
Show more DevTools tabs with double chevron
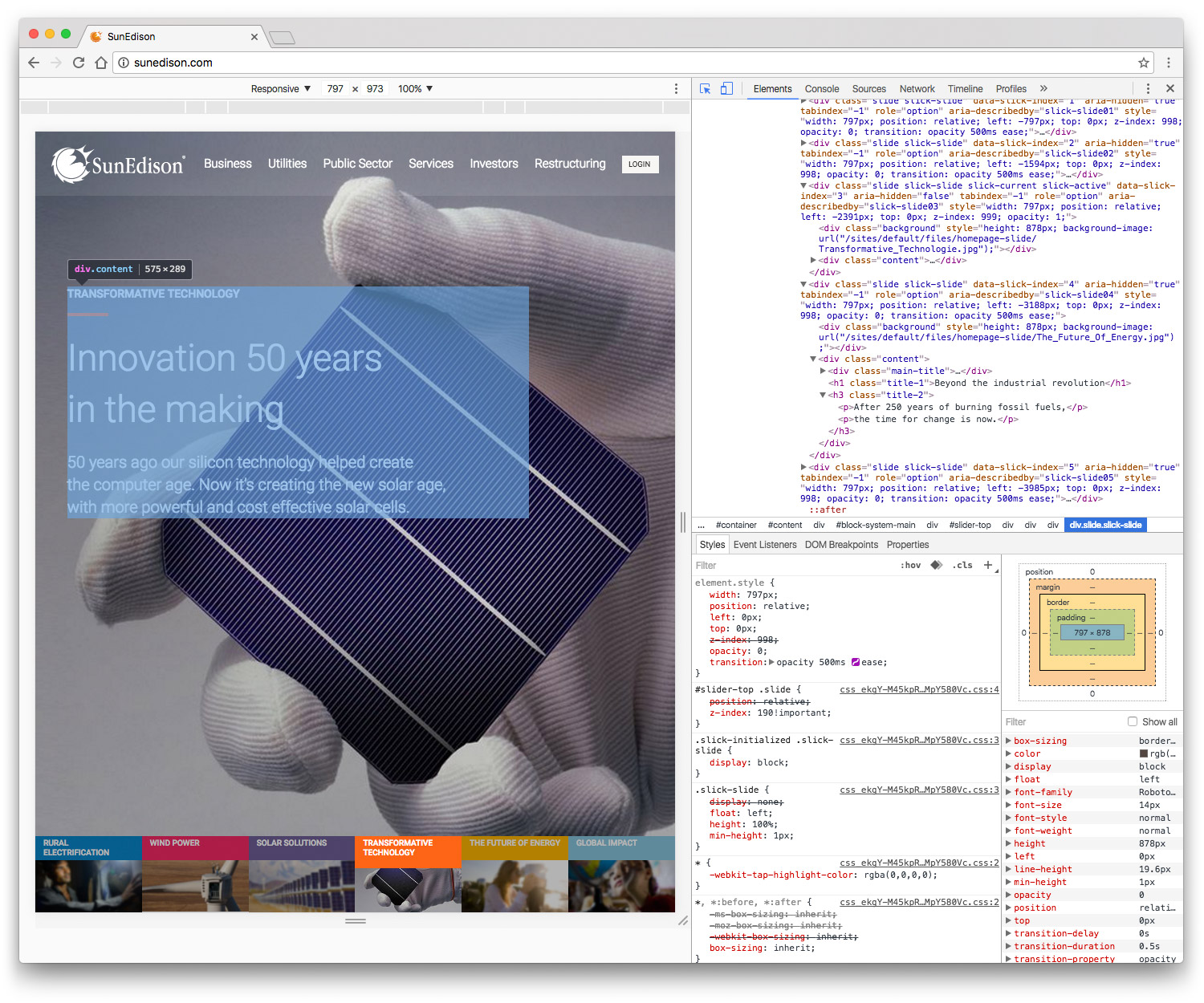[x=1043, y=89]
